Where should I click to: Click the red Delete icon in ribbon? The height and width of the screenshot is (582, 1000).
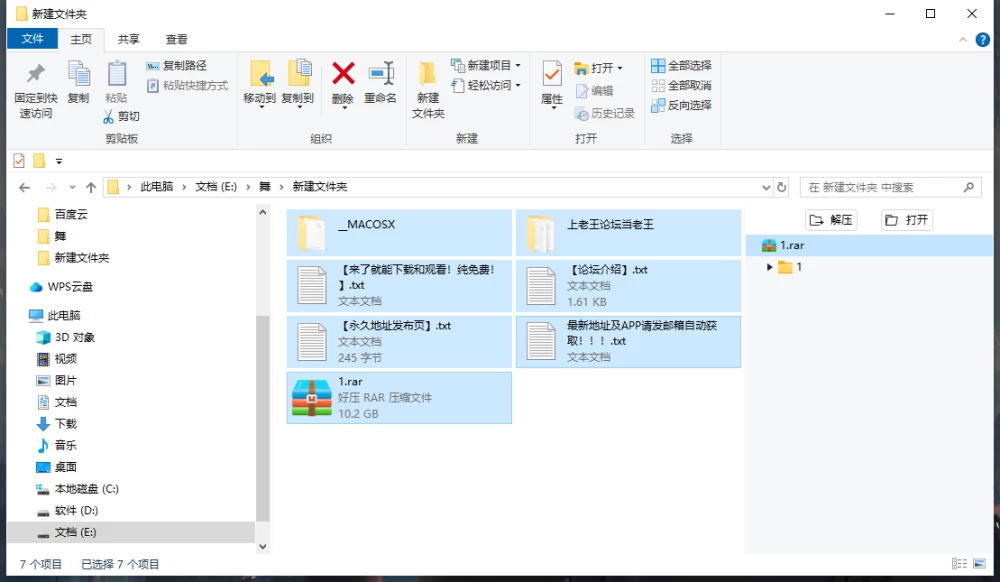(x=343, y=74)
